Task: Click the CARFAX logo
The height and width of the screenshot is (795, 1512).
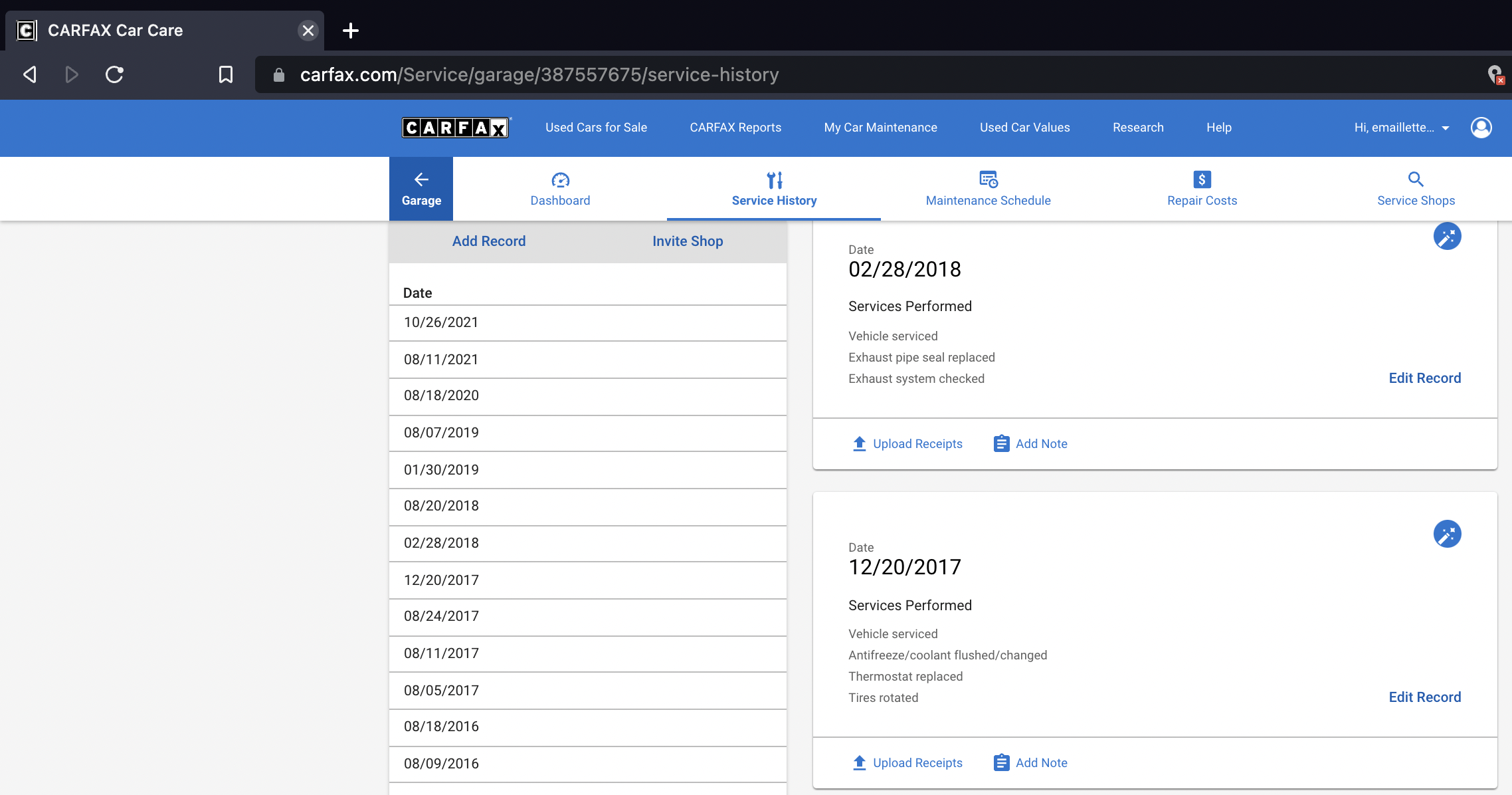Action: click(456, 128)
